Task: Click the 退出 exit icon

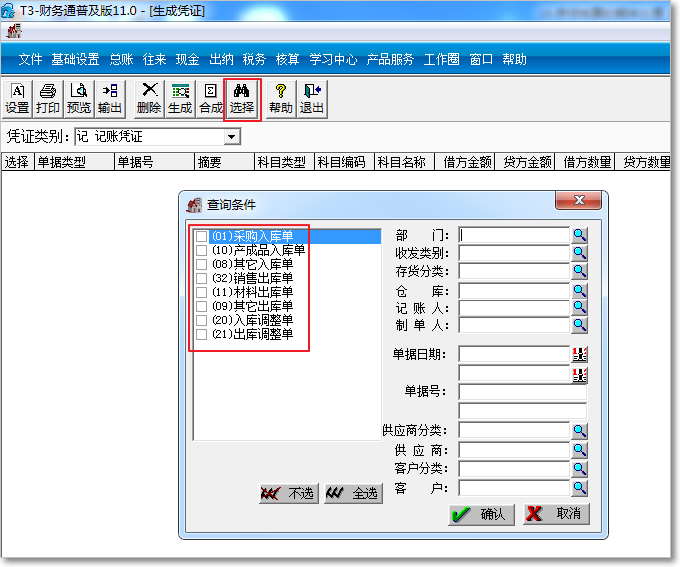Action: [312, 98]
